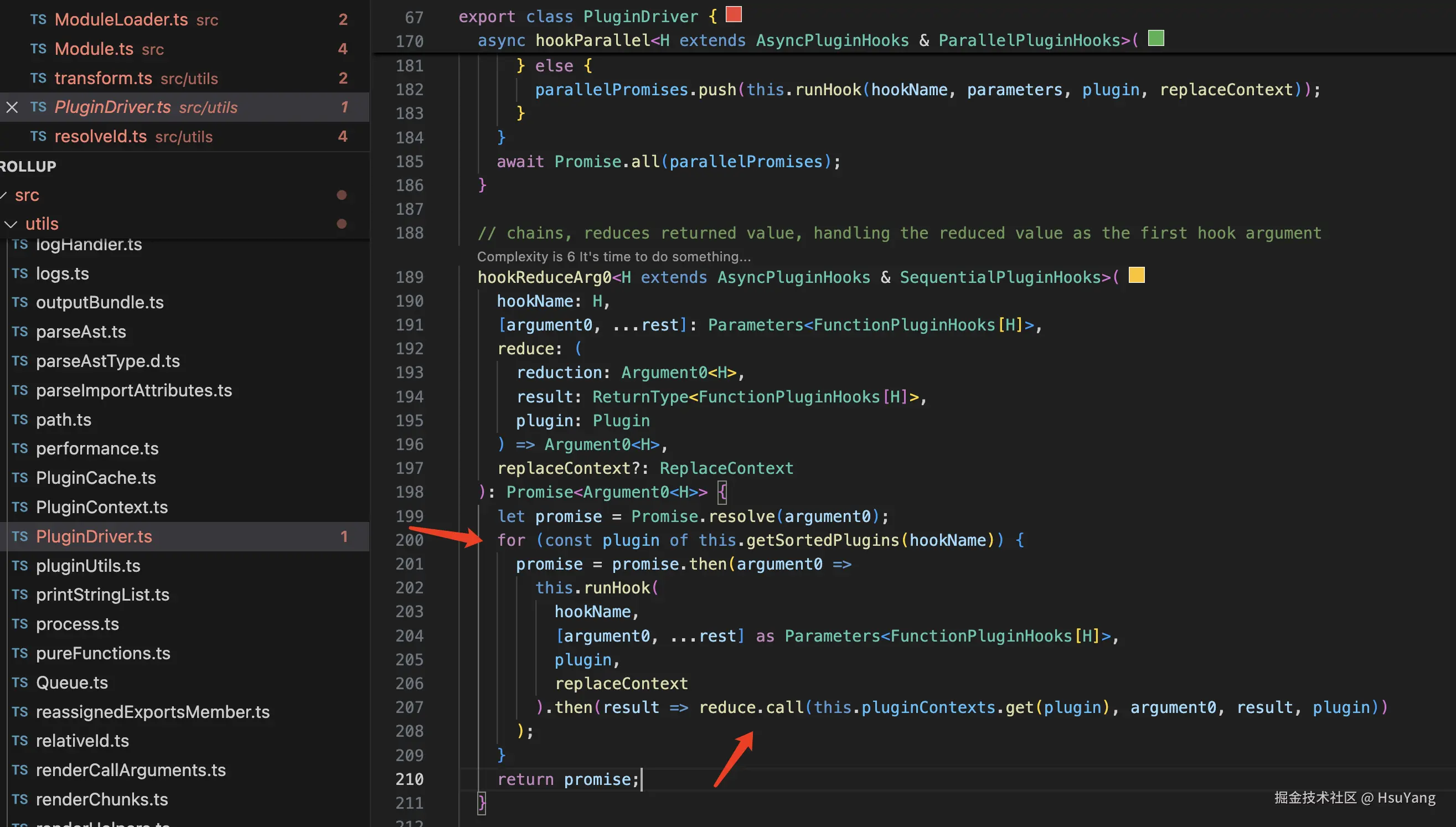The height and width of the screenshot is (827, 1456).
Task: Click line number 200 in gutter
Action: coord(409,540)
